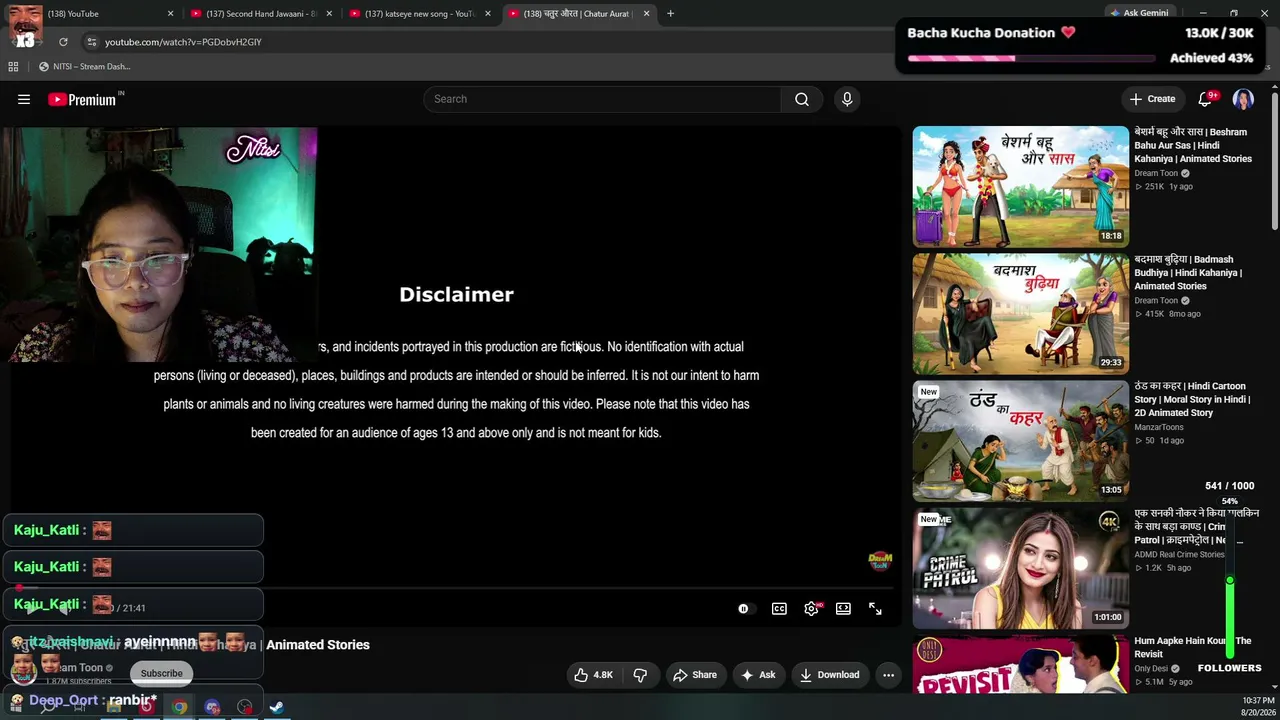Open the account avatar menu
This screenshot has width=1280, height=720.
coord(1243,99)
